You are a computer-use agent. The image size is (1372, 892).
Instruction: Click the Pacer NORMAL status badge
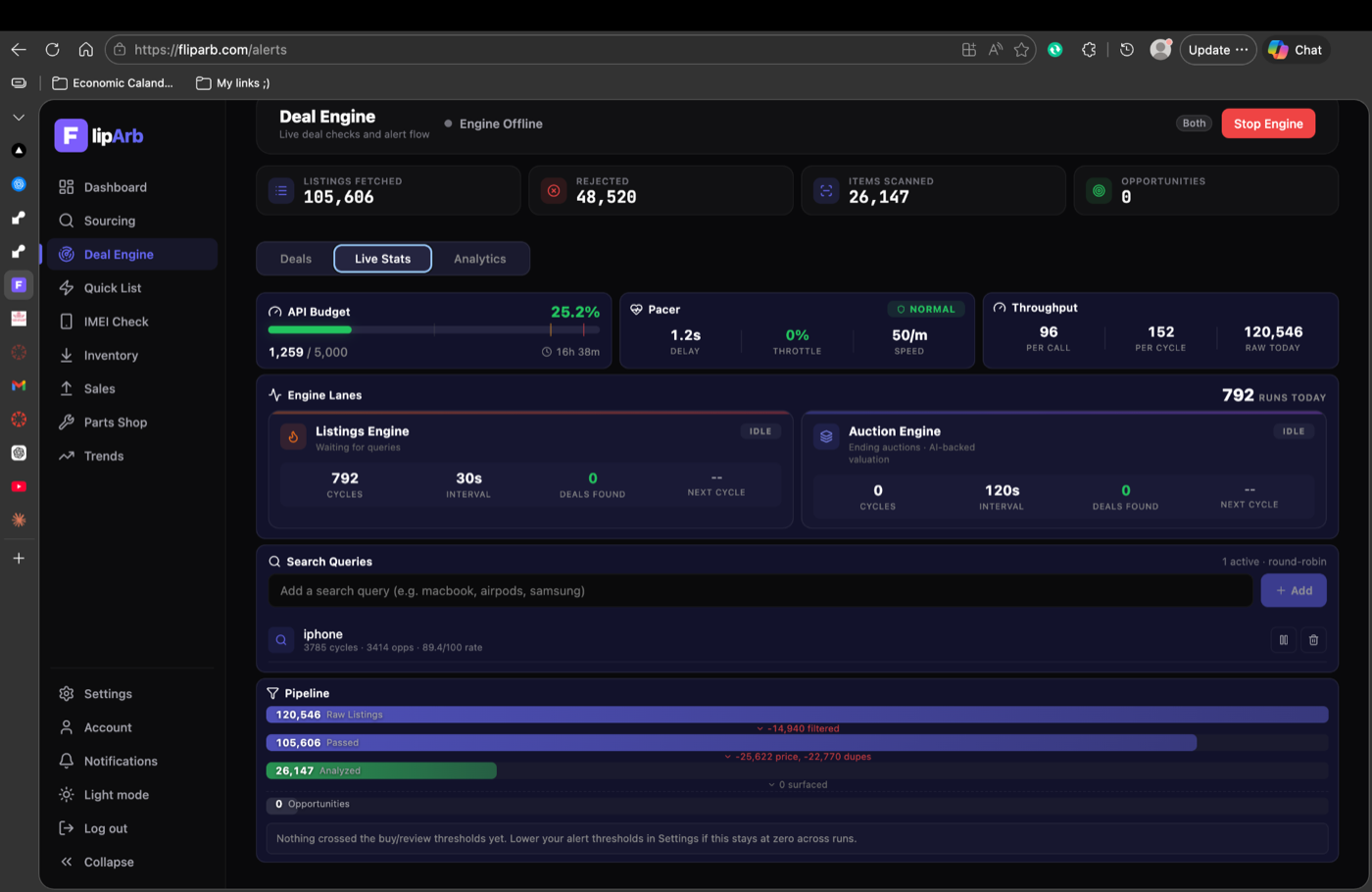click(x=926, y=309)
